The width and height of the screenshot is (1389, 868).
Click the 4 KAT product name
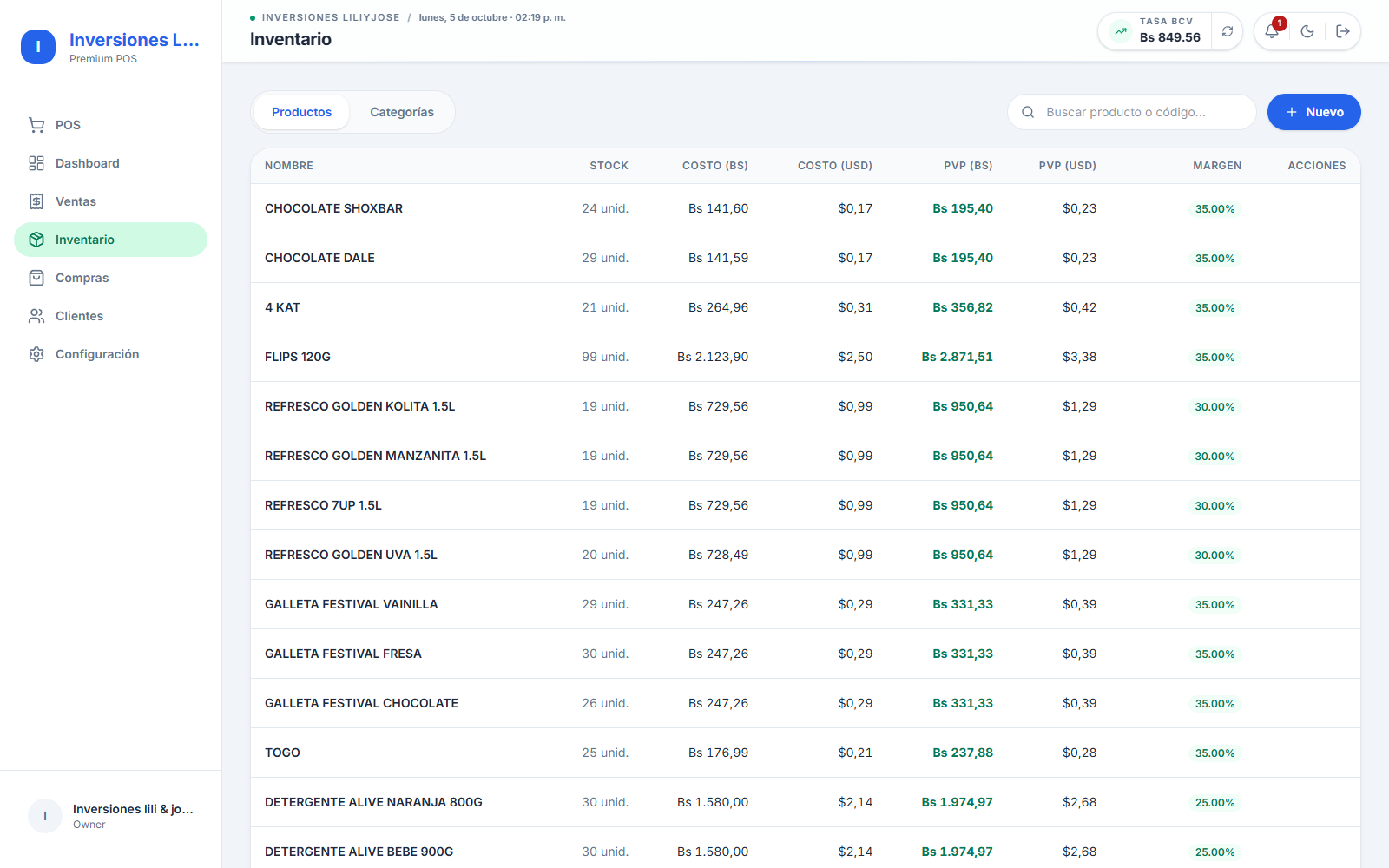282,307
